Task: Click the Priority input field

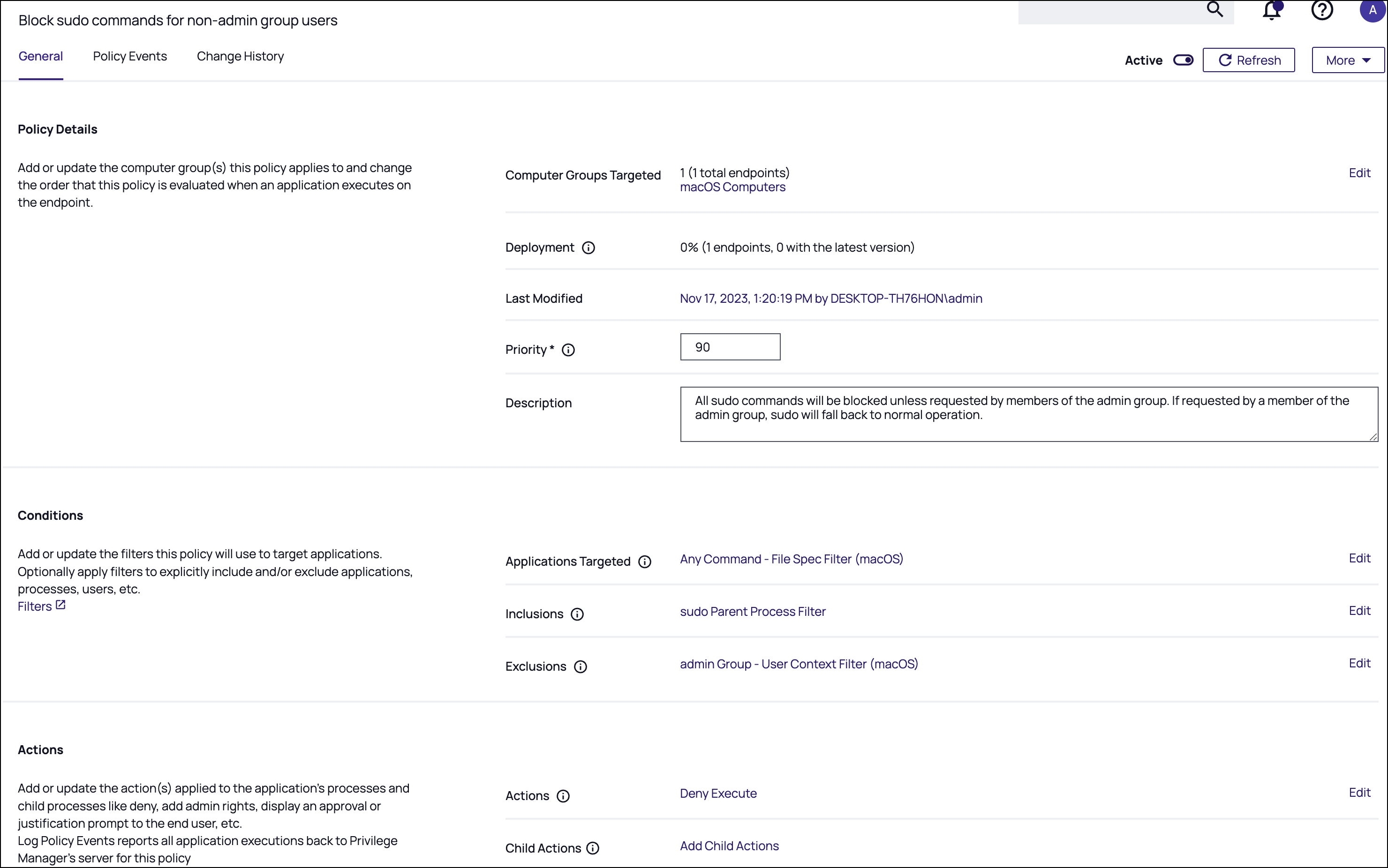Action: pos(730,347)
